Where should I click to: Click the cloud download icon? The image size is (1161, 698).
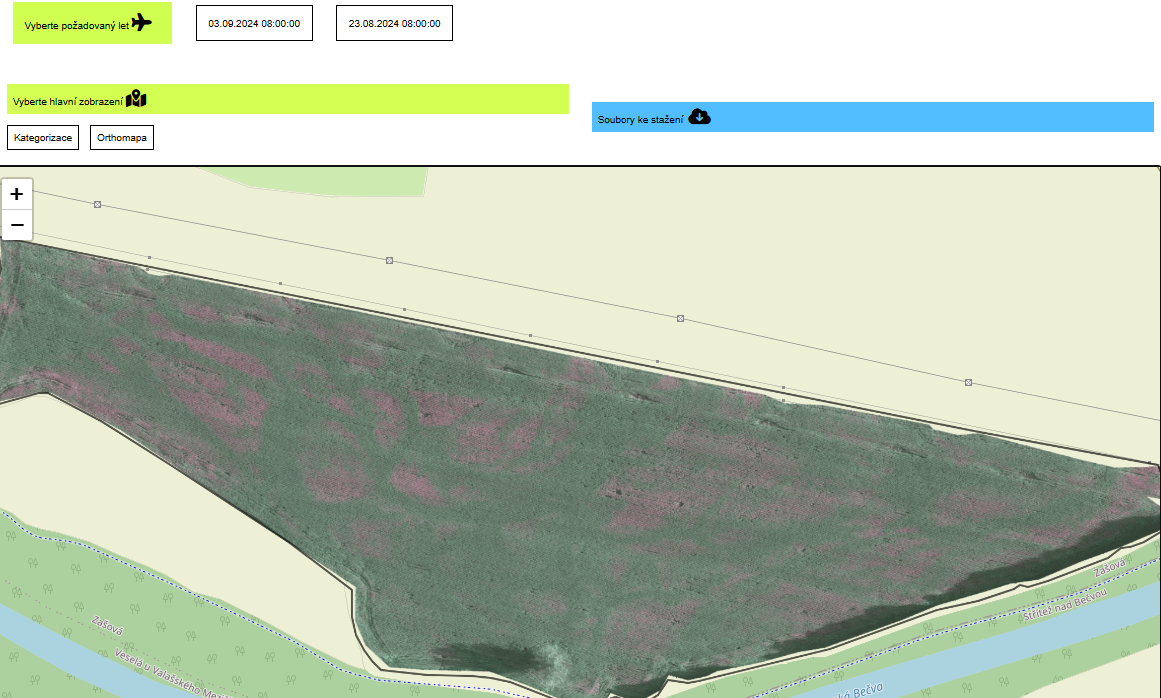click(700, 117)
